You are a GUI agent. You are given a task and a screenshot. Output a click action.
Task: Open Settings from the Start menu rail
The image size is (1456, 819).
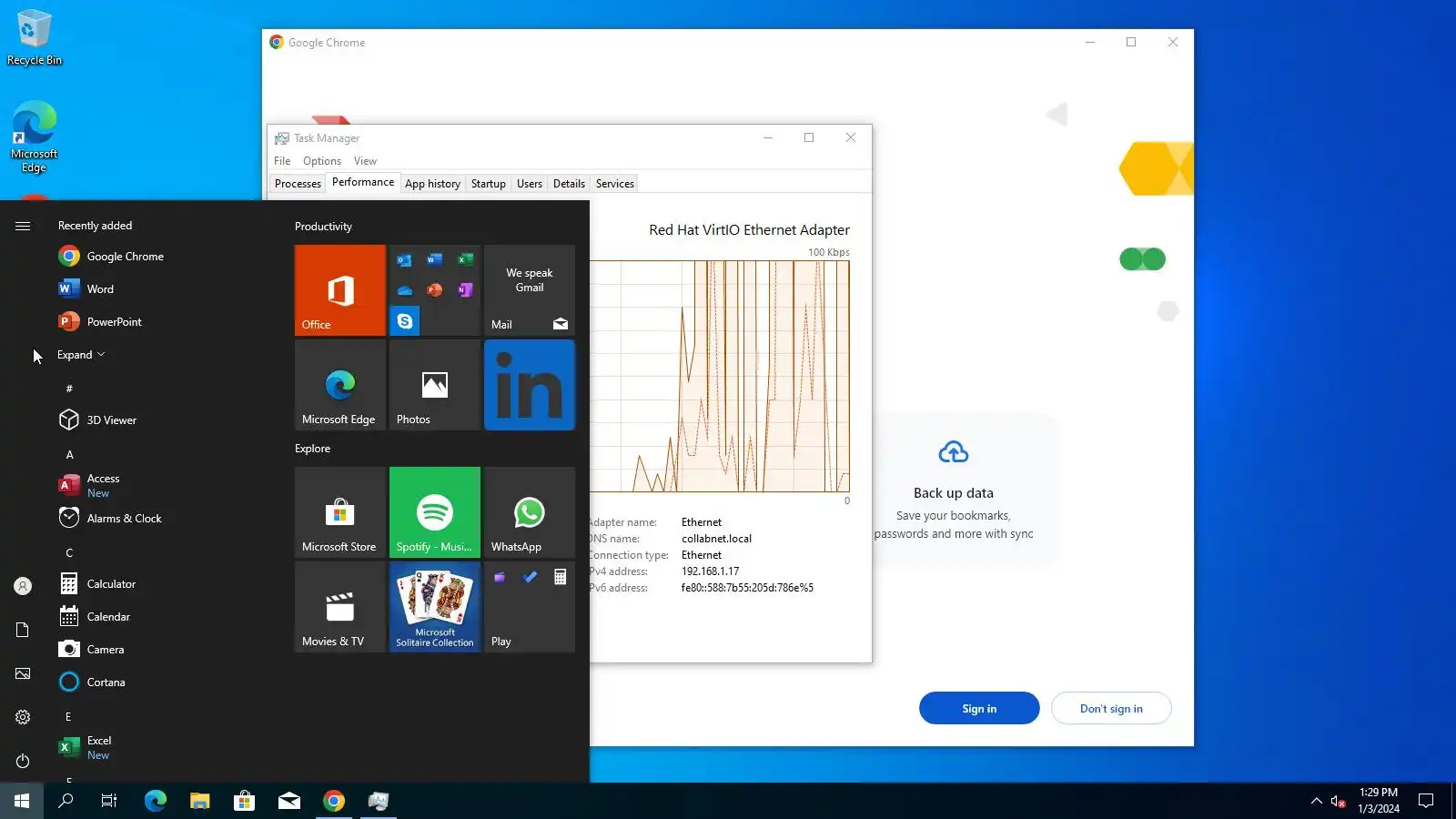tap(23, 717)
